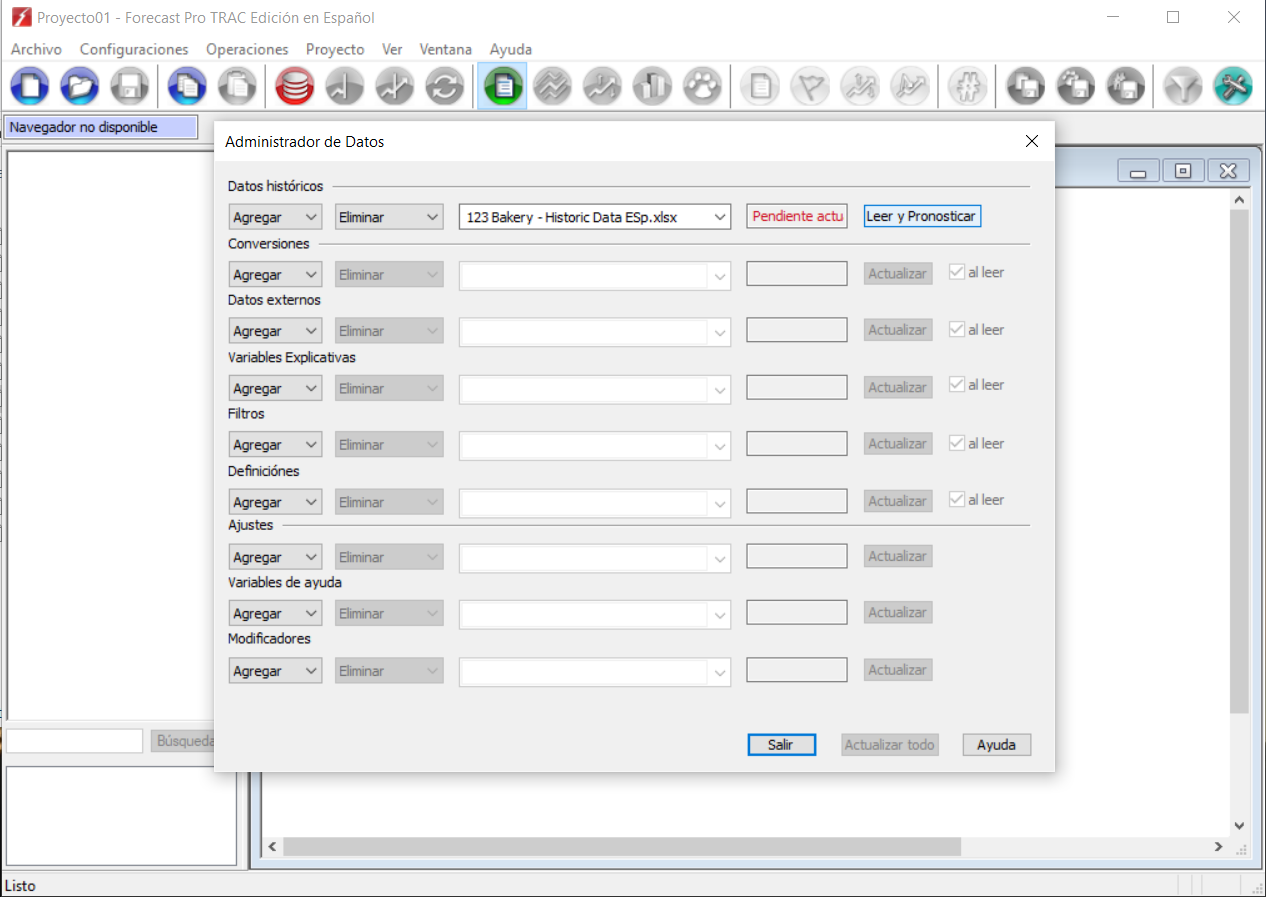Viewport: 1266px width, 897px height.
Task: Toggle 'al leer' checkbox for Filtros
Action: (x=957, y=443)
